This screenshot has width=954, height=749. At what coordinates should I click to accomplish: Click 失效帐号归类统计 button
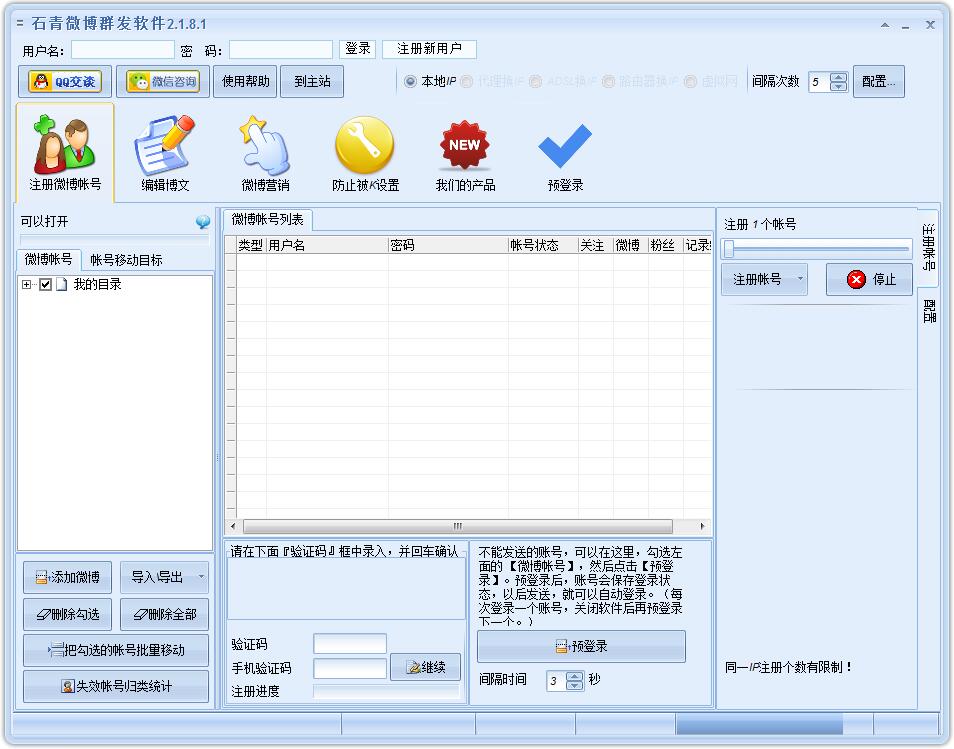116,686
